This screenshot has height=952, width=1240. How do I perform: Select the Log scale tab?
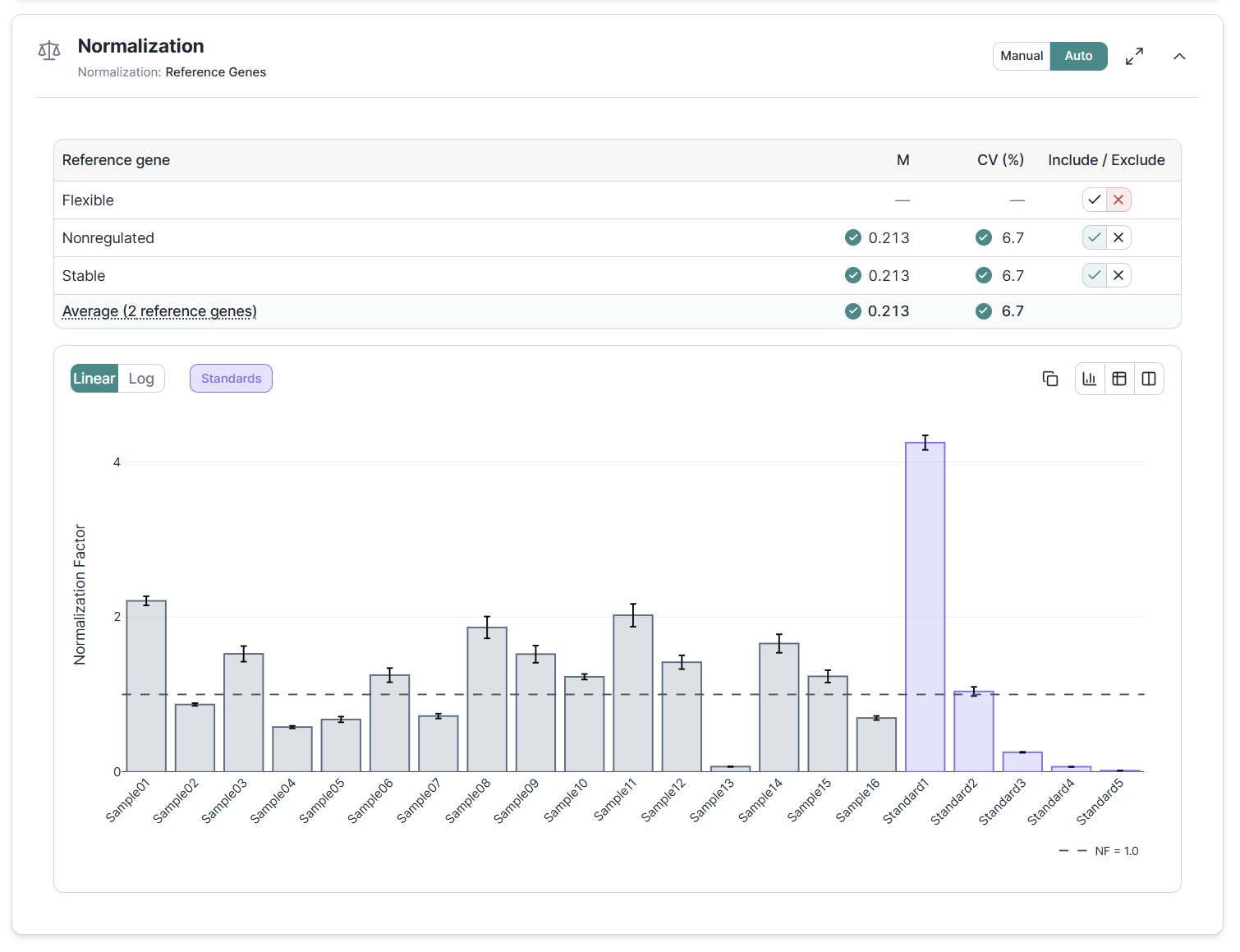point(141,378)
